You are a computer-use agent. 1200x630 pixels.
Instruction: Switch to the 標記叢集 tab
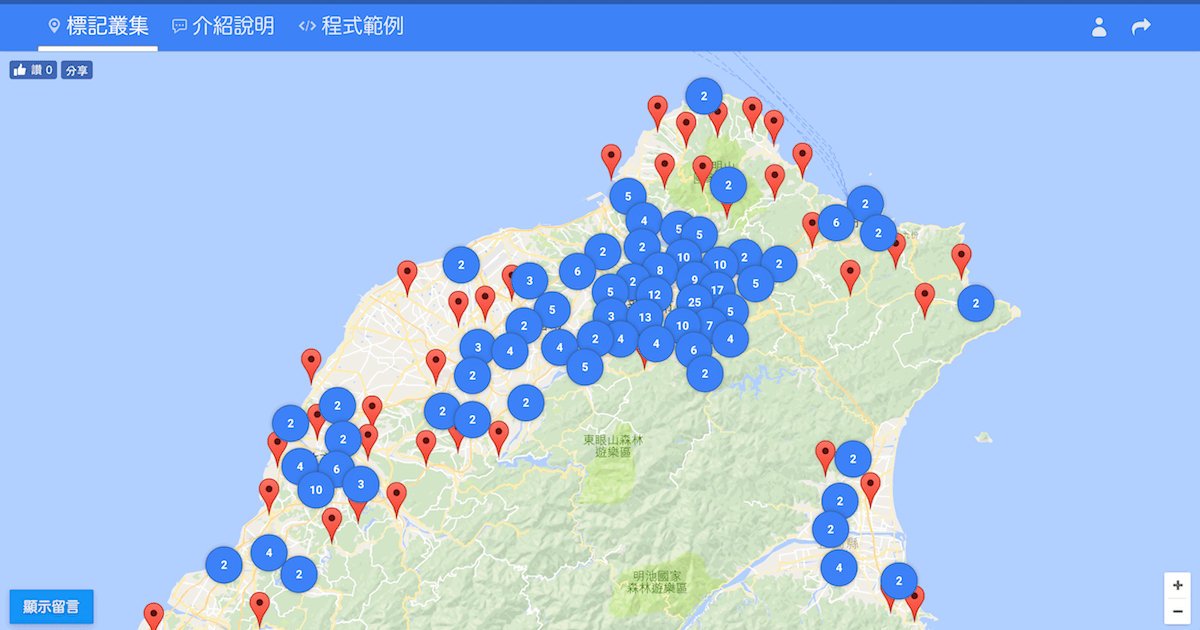[98, 26]
